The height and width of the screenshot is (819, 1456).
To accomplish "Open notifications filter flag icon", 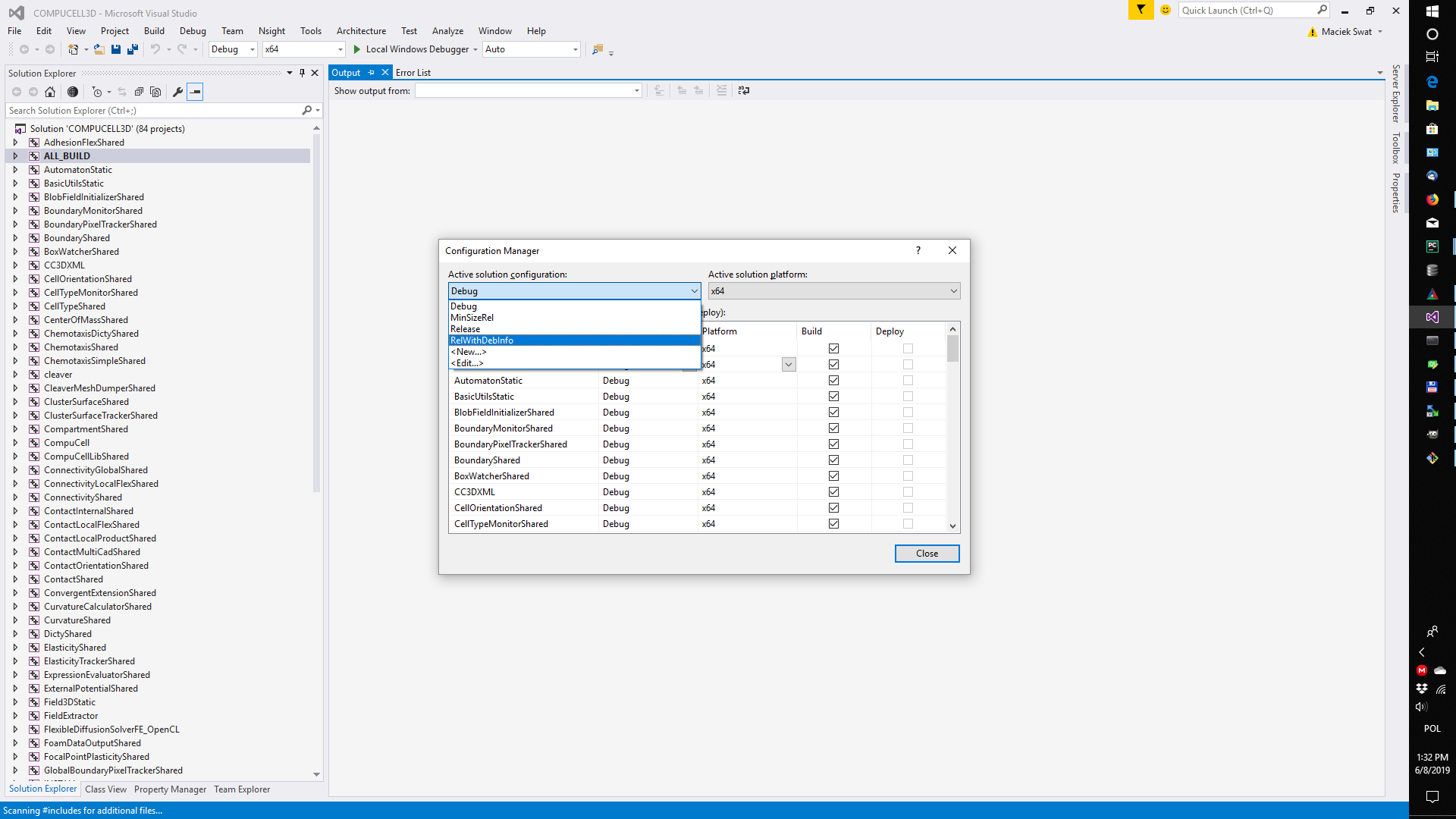I will coord(1141,10).
